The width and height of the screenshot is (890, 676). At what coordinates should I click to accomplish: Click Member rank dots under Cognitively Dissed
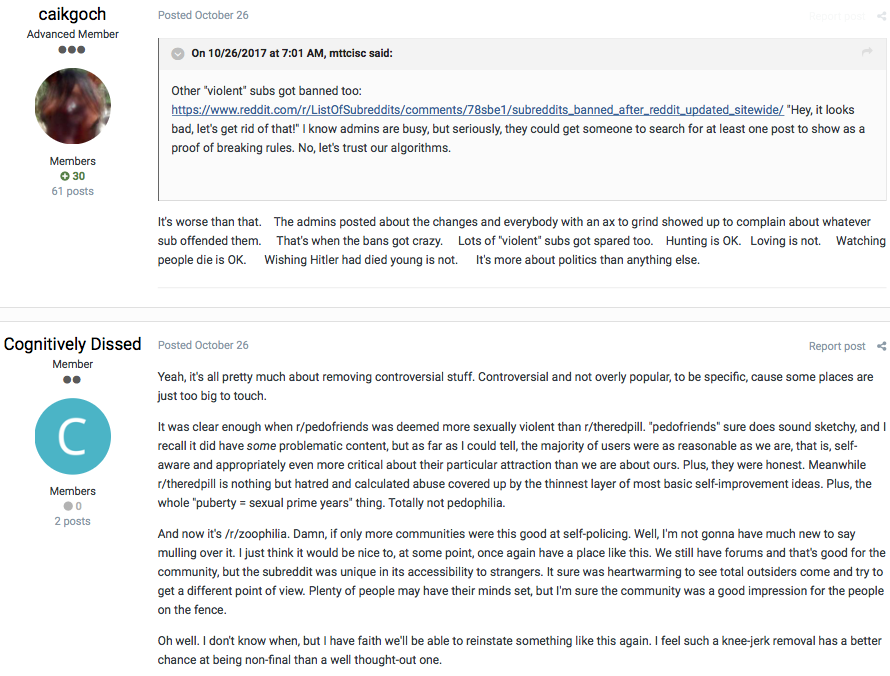click(x=72, y=380)
